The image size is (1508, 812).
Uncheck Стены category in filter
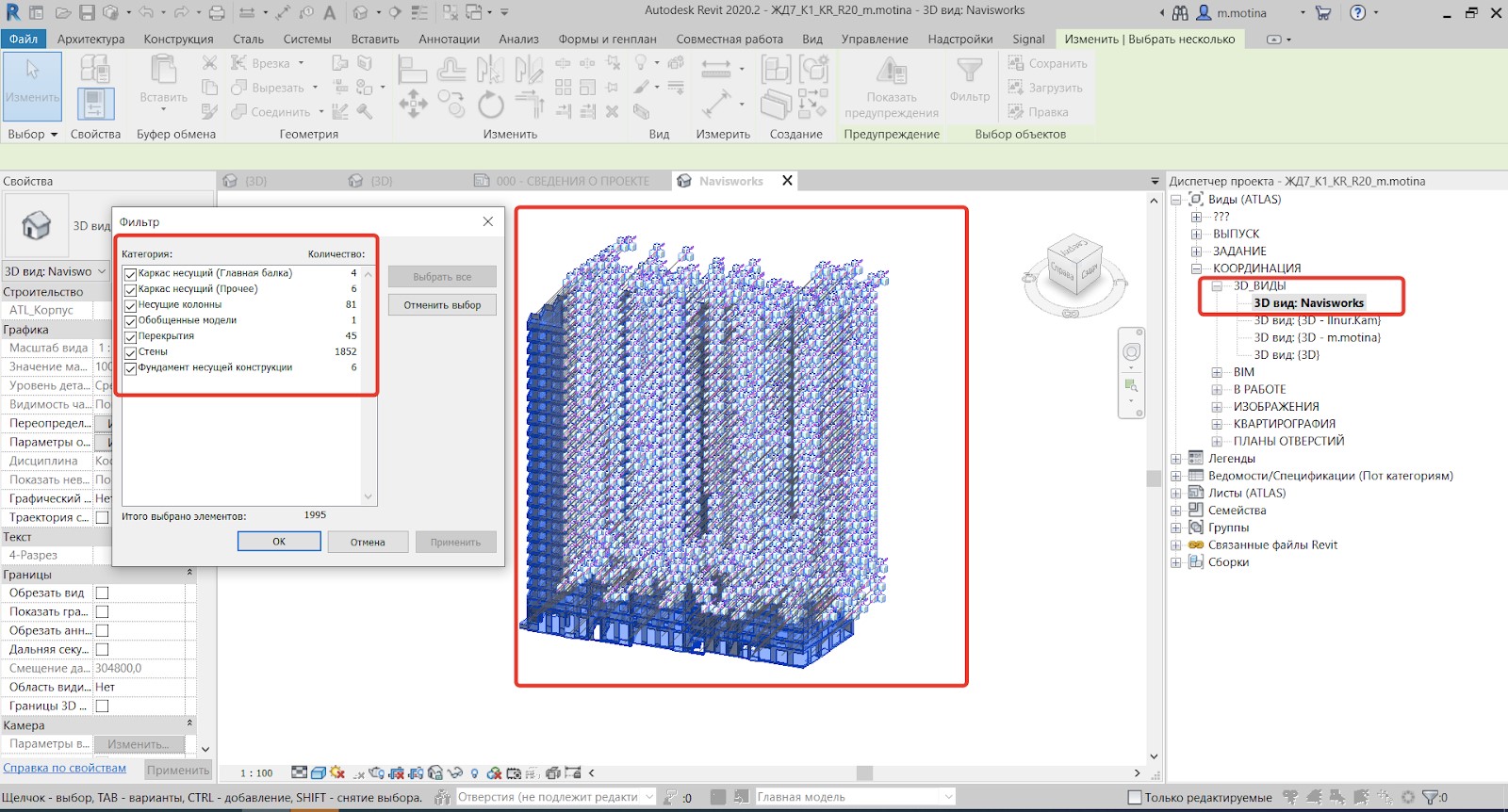[x=131, y=352]
